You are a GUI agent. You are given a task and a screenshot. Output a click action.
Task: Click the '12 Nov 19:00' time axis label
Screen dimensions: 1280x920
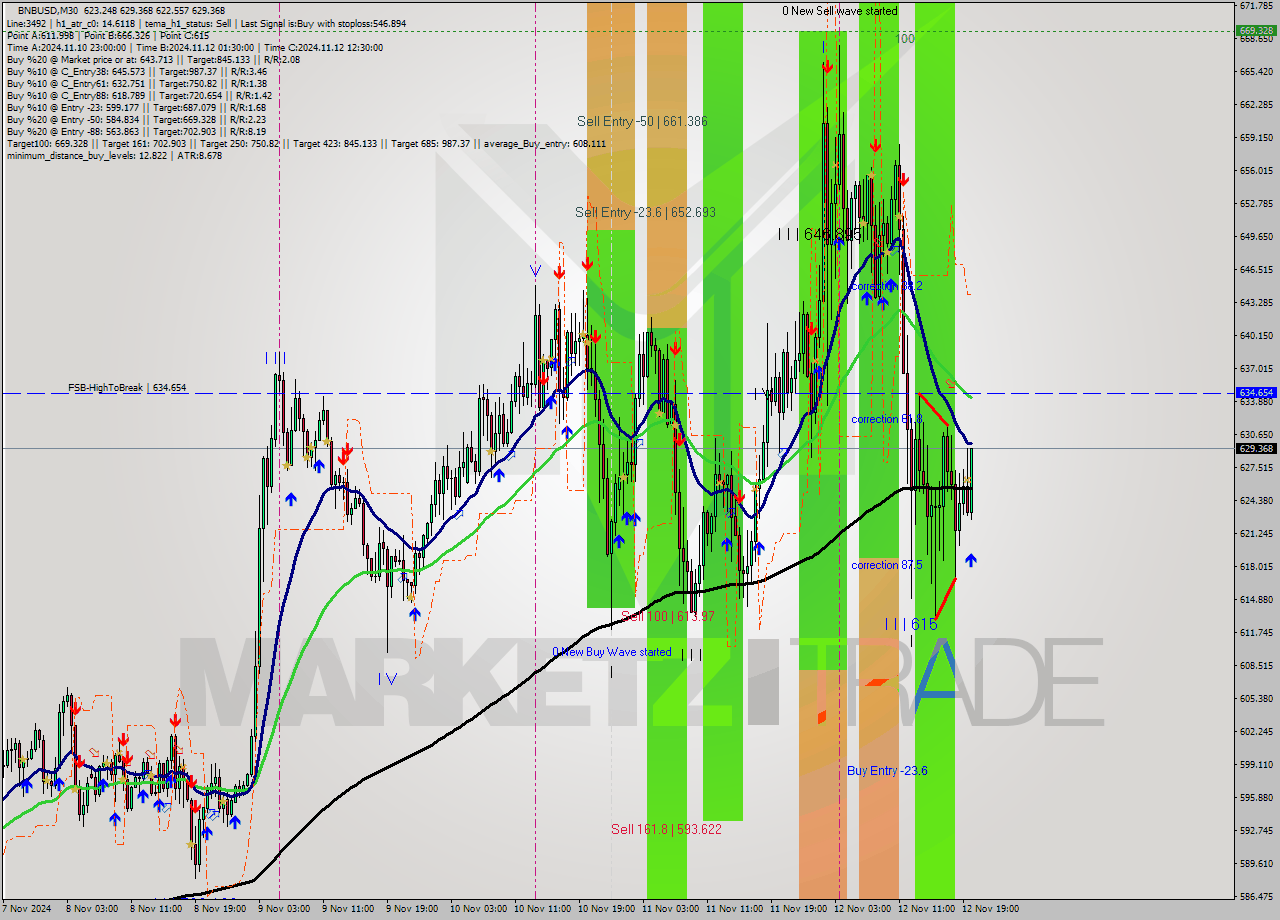pyautogui.click(x=990, y=909)
